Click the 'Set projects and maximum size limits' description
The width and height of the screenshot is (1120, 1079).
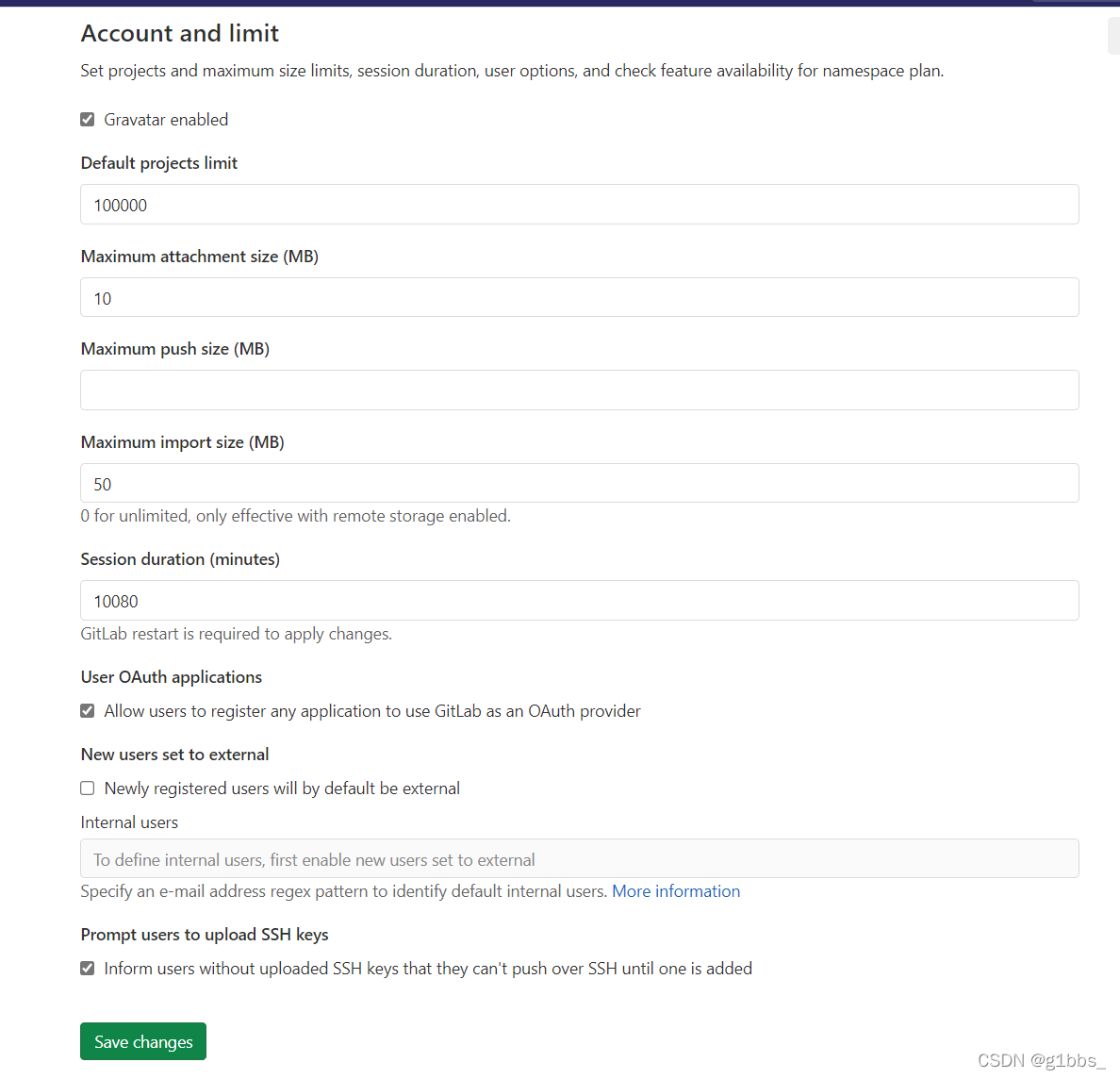512,71
